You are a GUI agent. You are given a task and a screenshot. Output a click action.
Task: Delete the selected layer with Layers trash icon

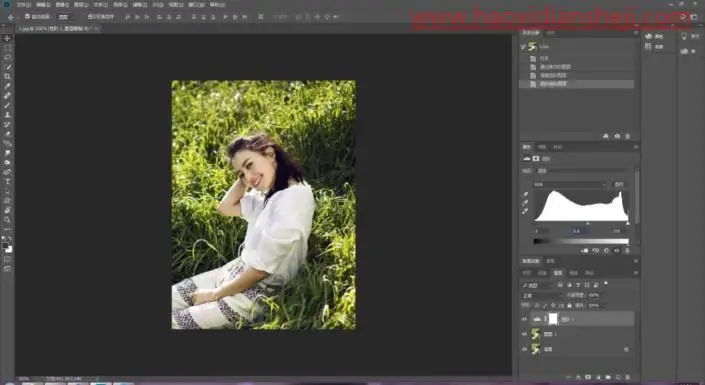[x=628, y=377]
